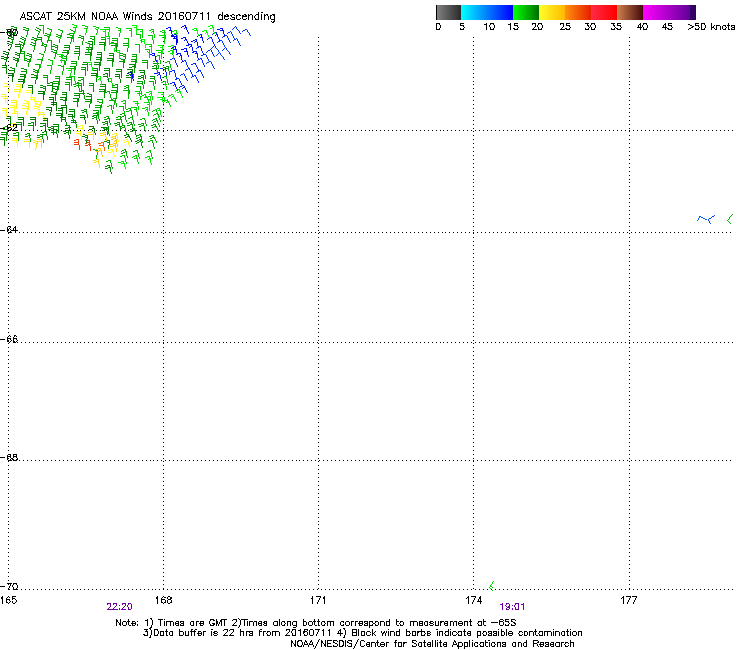The height and width of the screenshot is (650, 740).
Task: Select the red 30-35 knots color band
Action: pyautogui.click(x=604, y=12)
